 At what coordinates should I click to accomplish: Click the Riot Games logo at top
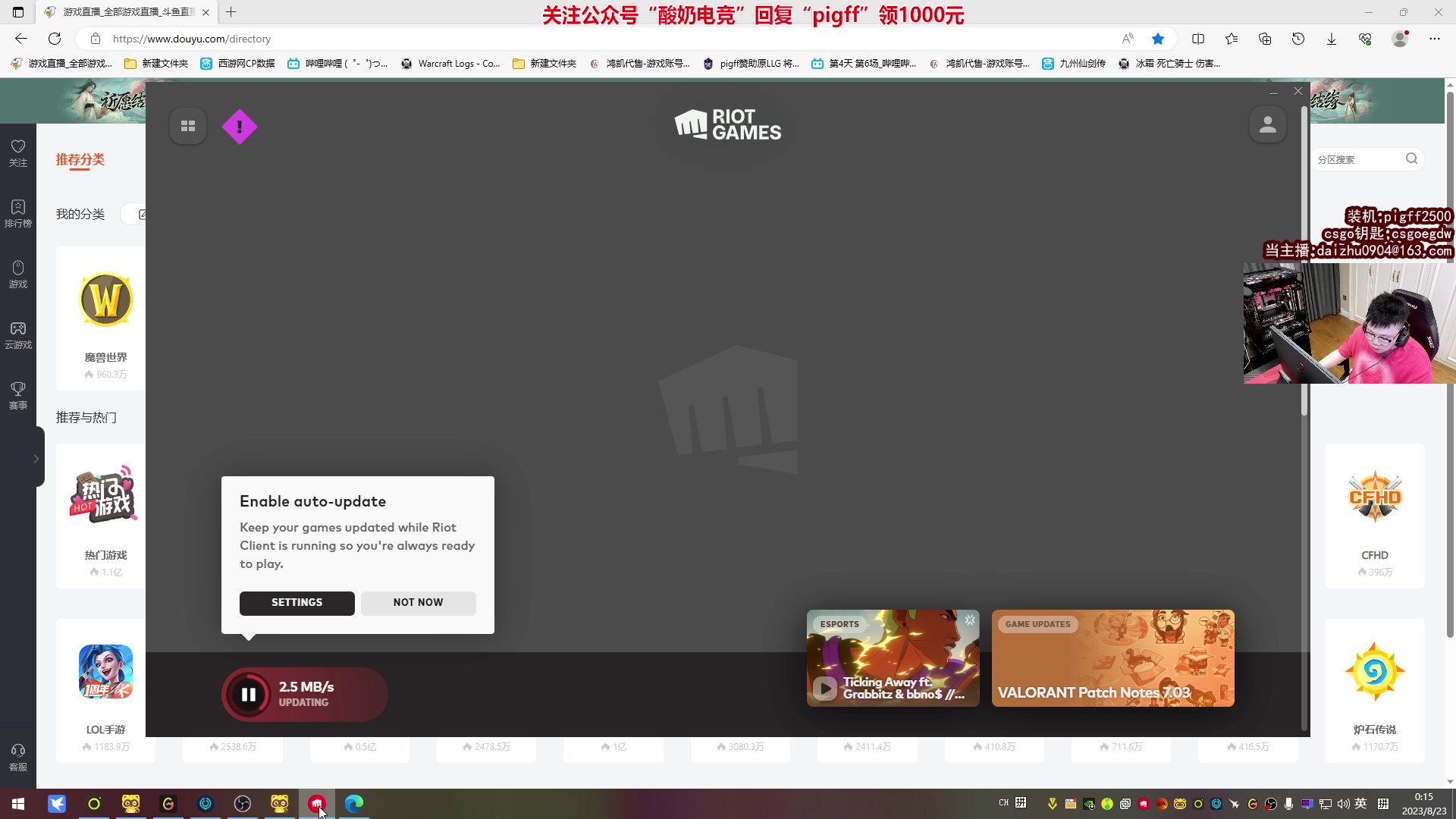[728, 124]
